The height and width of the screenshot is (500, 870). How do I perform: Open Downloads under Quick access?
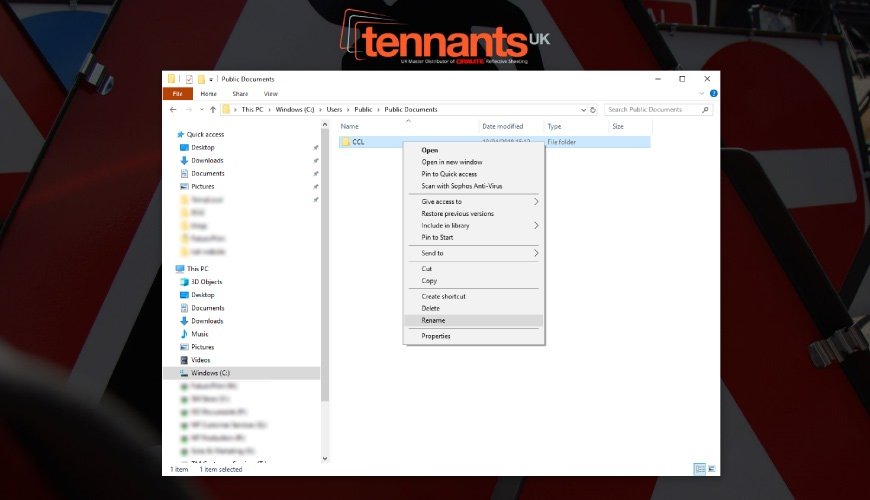click(x=207, y=161)
